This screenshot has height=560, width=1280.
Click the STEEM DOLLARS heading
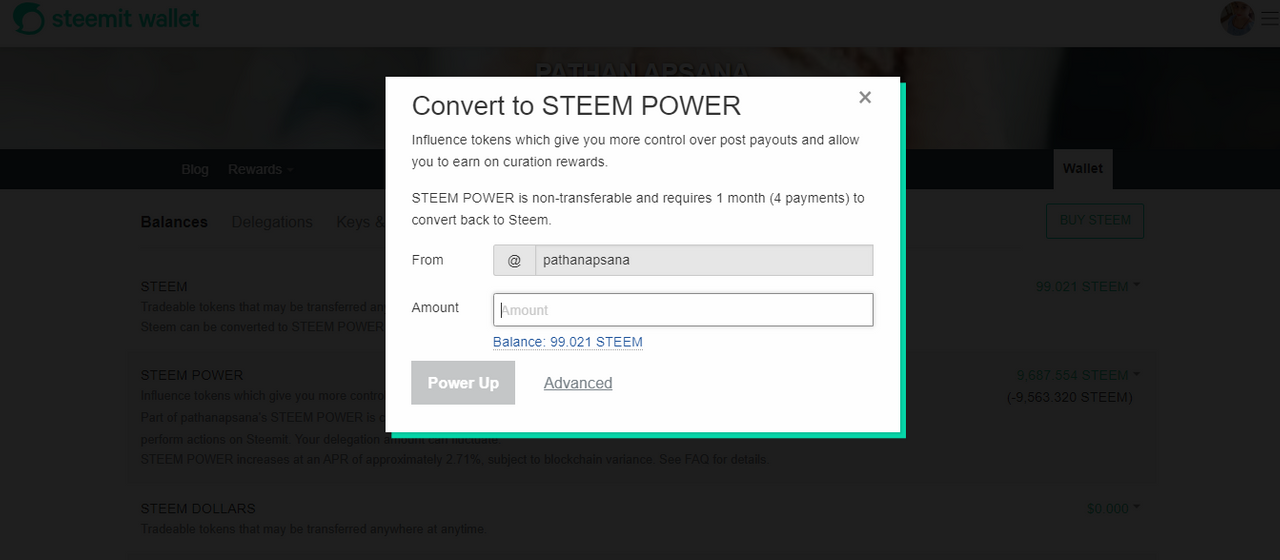pos(198,509)
